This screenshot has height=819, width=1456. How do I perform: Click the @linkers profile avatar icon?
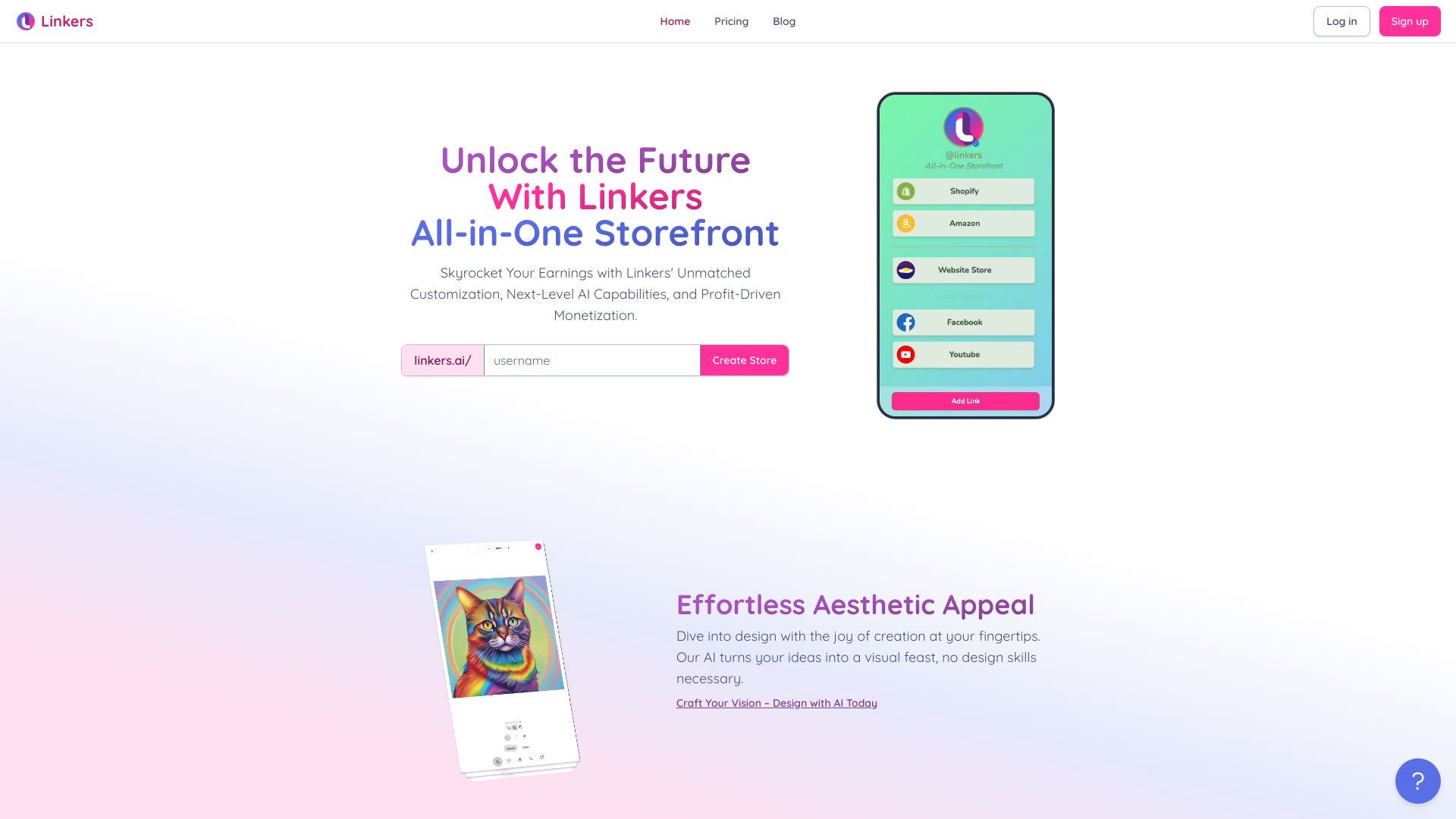pos(964,127)
